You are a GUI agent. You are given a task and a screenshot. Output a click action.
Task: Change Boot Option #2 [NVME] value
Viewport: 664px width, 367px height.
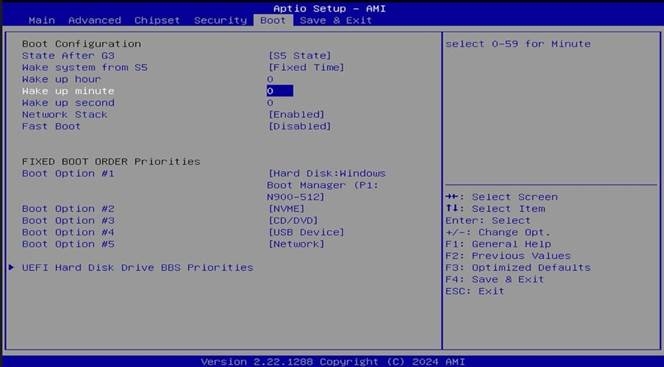coord(286,209)
